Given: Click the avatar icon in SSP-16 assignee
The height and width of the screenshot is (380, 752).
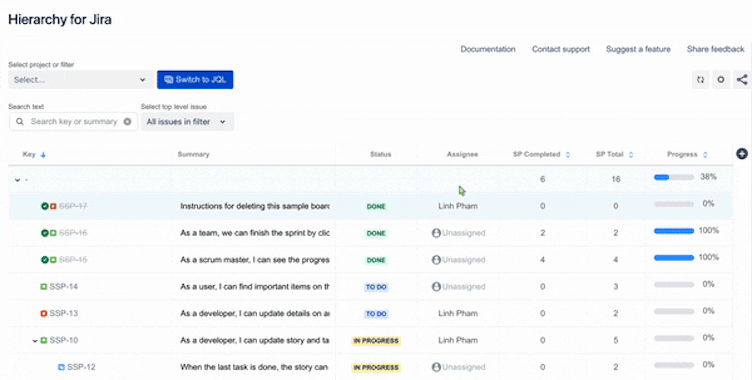Looking at the screenshot, I should (x=436, y=233).
